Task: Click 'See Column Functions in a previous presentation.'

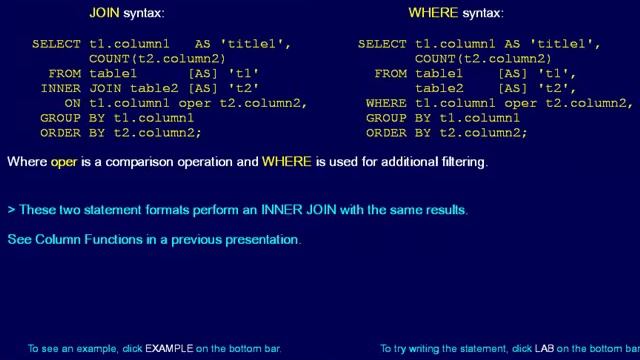Action: [x=154, y=239]
